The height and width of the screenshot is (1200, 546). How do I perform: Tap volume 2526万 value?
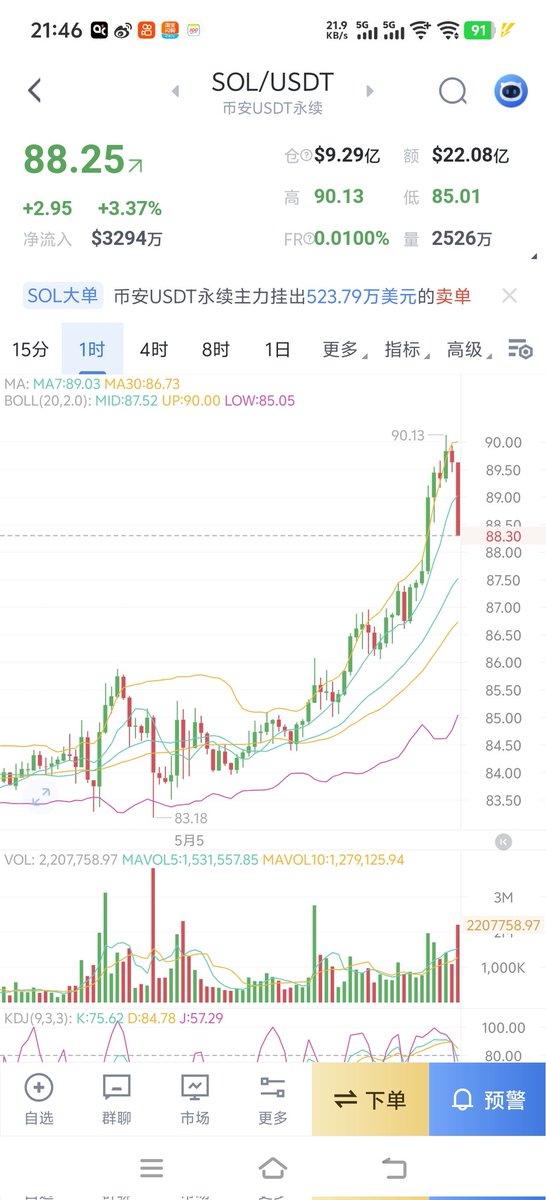click(462, 239)
